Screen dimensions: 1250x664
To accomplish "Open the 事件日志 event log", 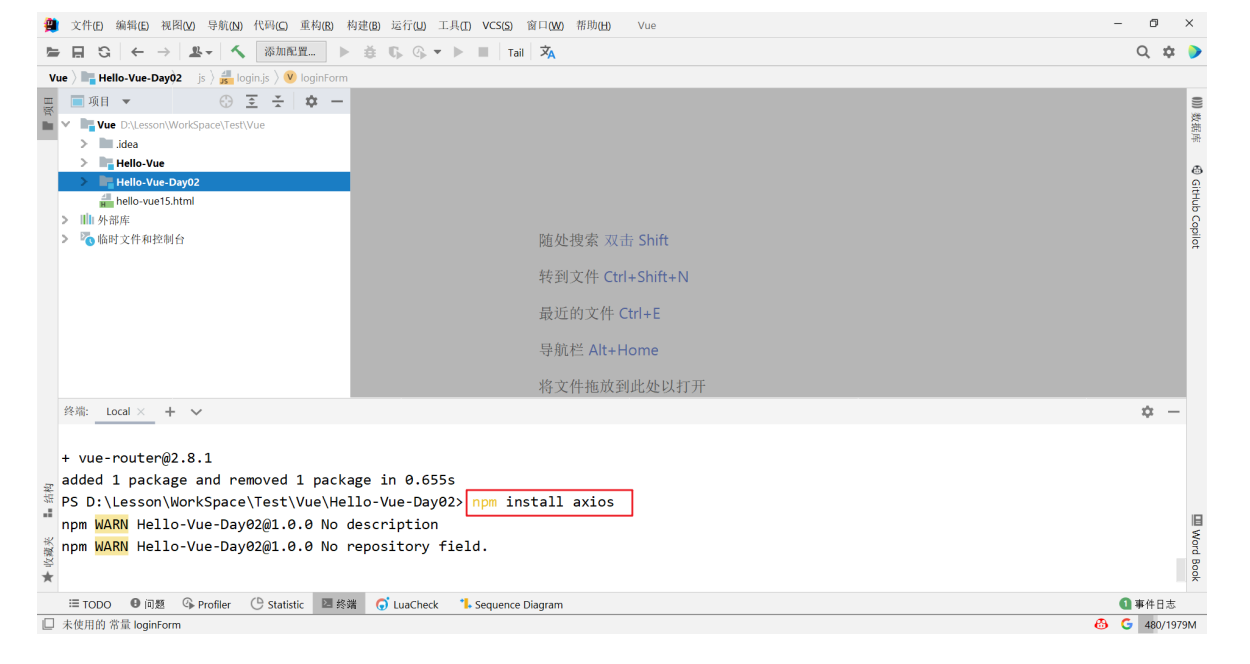I will tap(1147, 604).
